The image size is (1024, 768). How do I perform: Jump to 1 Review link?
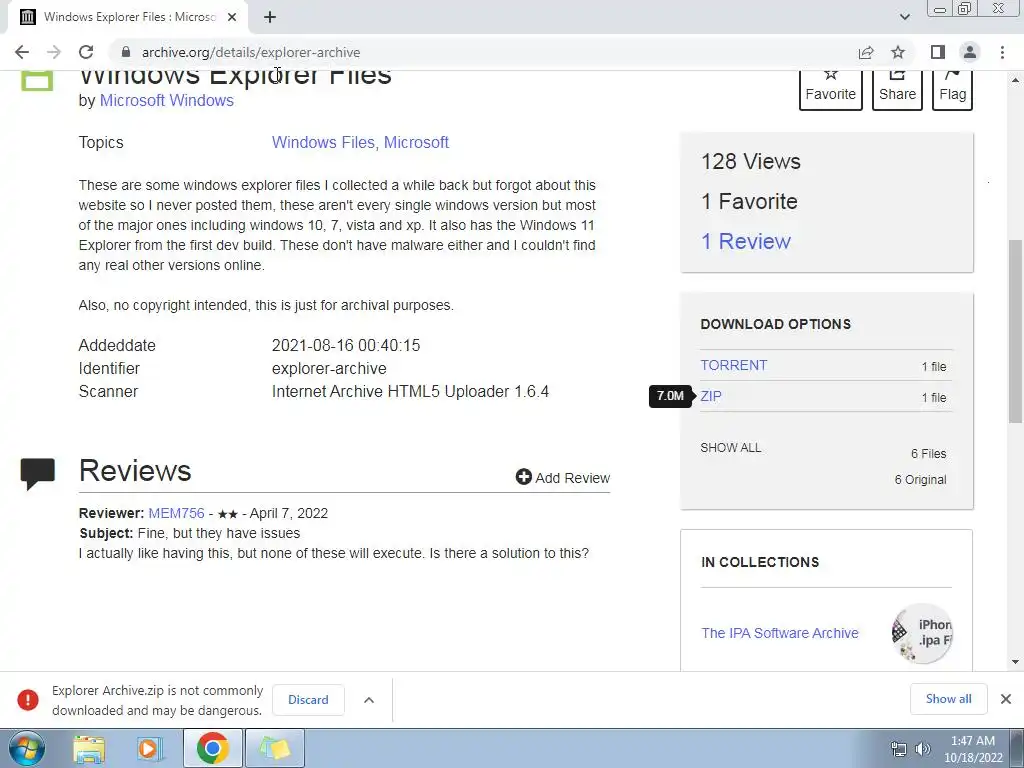pyautogui.click(x=746, y=241)
